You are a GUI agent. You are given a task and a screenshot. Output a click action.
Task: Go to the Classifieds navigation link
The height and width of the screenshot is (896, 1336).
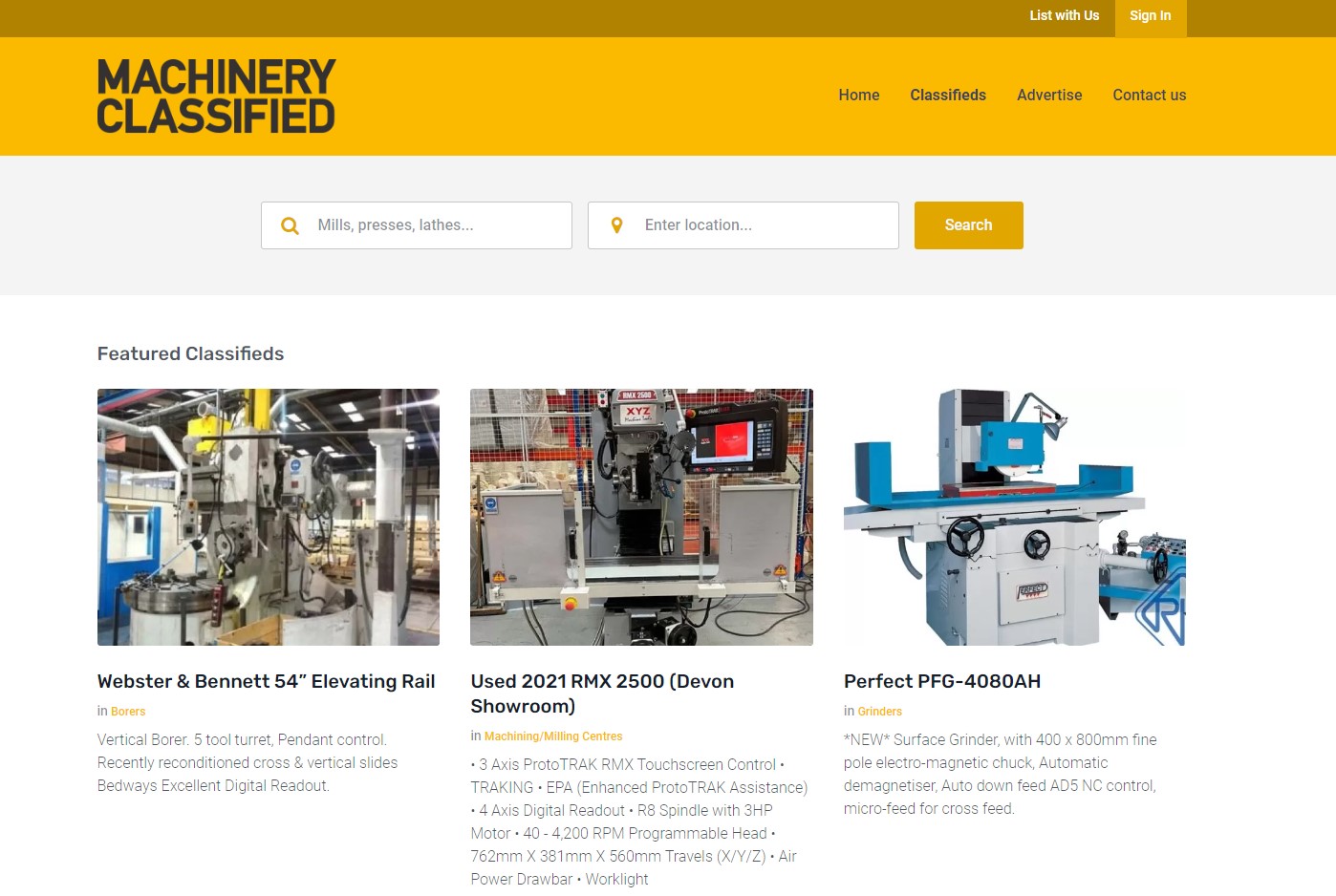coord(948,95)
